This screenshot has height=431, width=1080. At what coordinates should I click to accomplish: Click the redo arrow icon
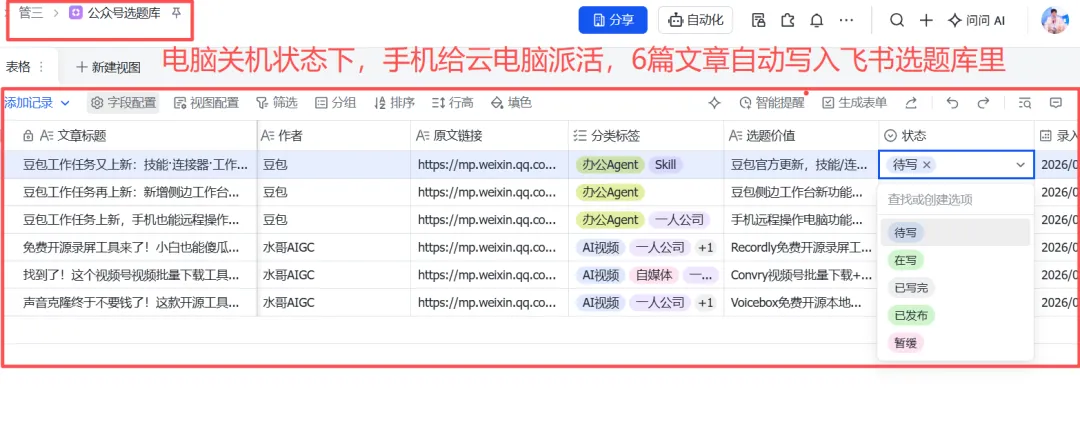[984, 103]
